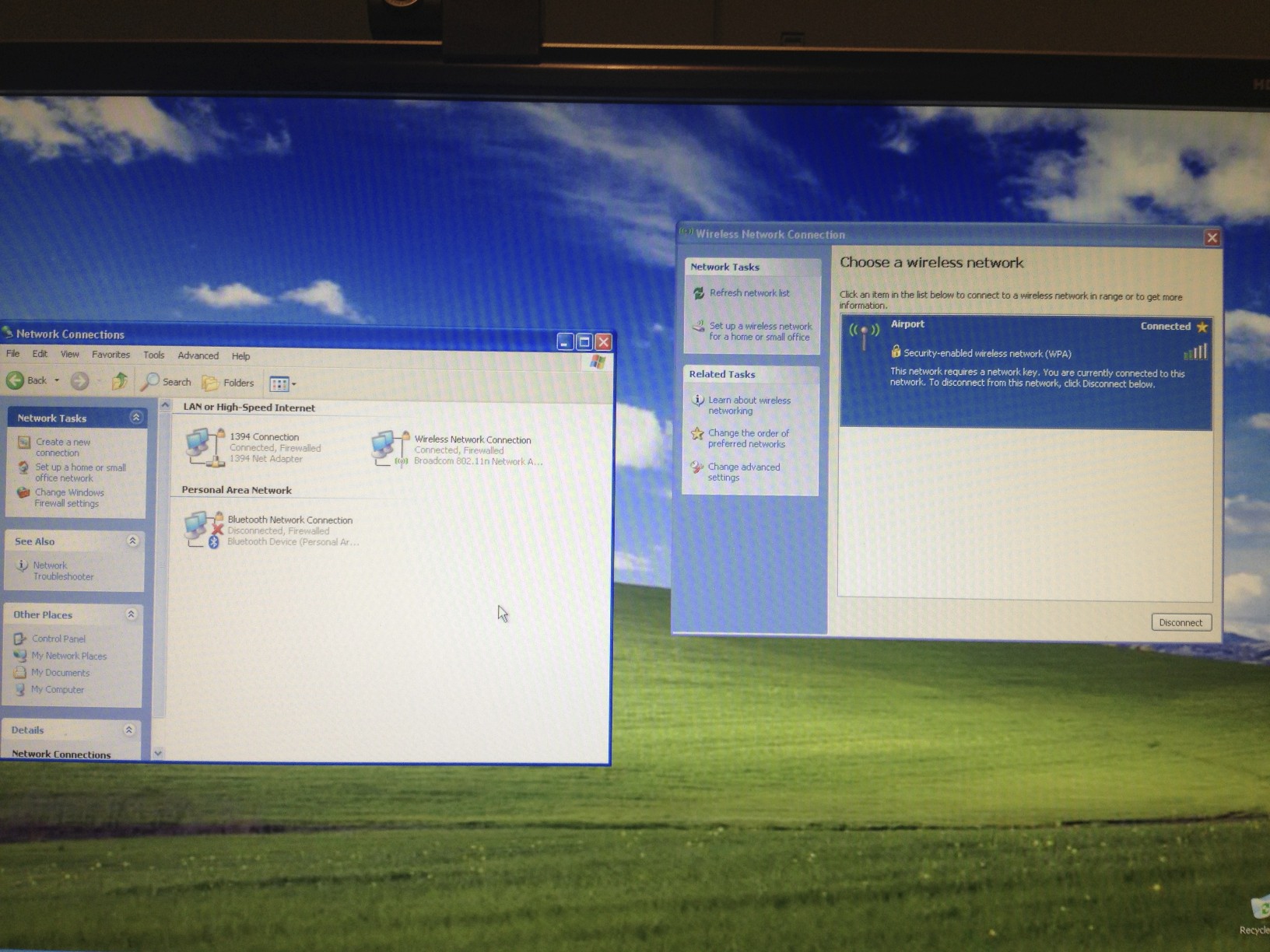This screenshot has height=952, width=1270.
Task: Collapse the Details panel
Action: coord(129,730)
